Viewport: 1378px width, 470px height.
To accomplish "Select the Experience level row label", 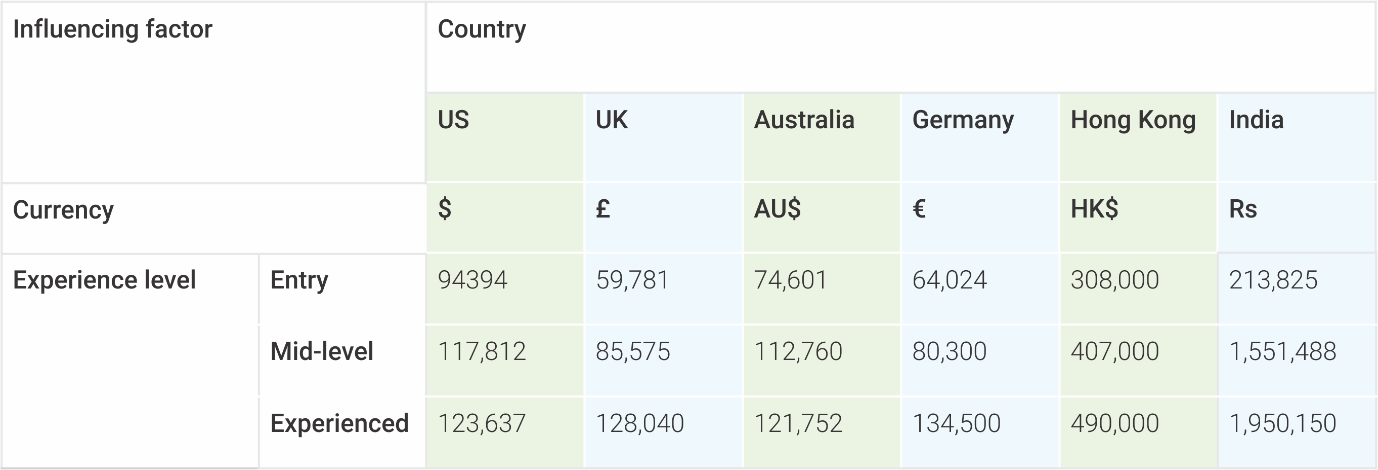I will 130,361.
